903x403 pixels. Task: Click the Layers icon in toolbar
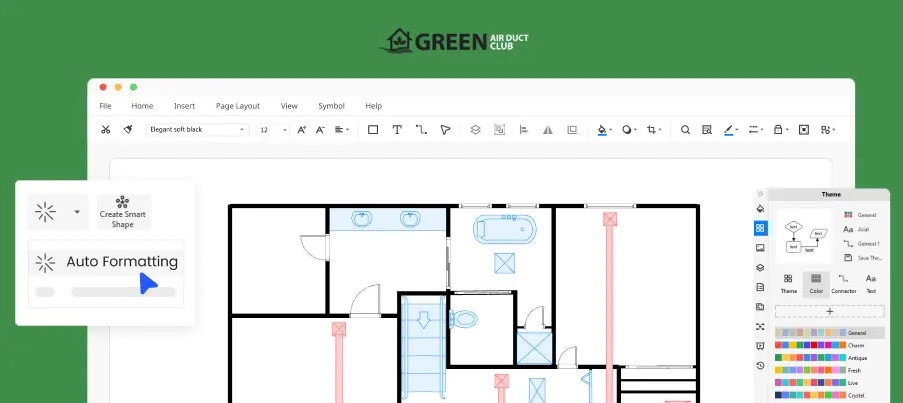(475, 130)
